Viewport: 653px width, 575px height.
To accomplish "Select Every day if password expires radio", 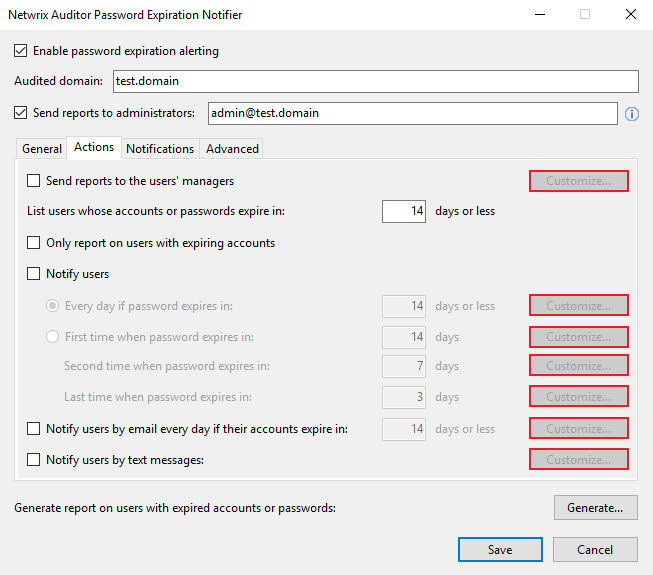I will [x=53, y=306].
